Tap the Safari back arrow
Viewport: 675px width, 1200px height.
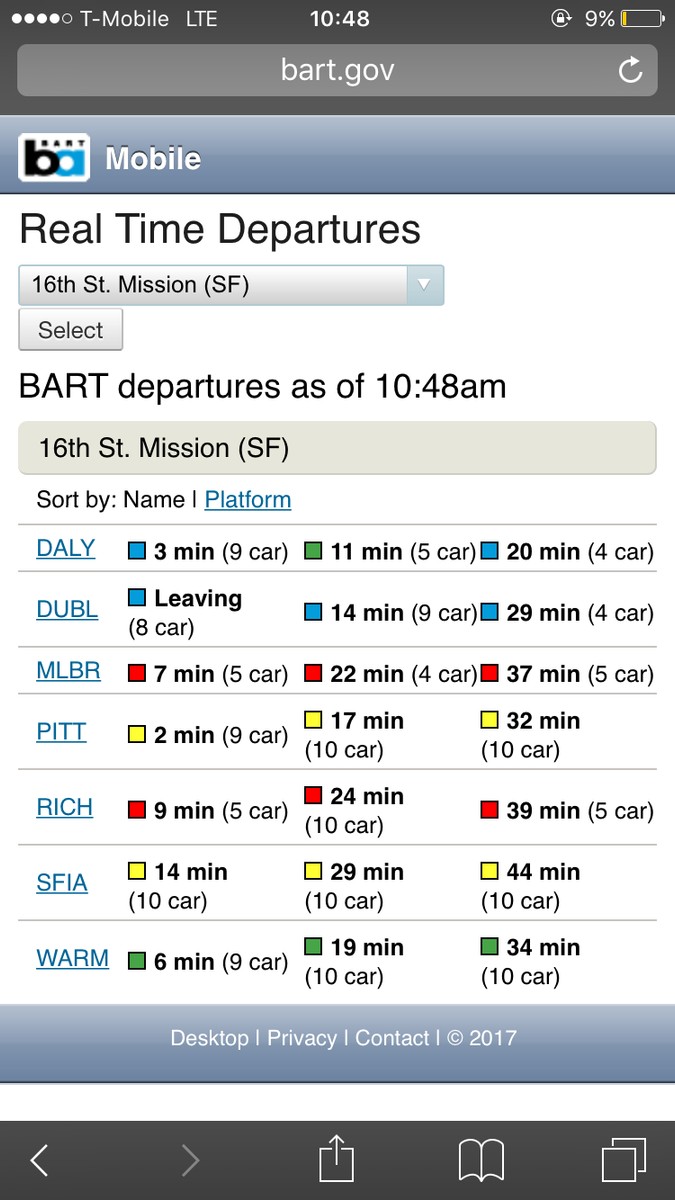click(x=38, y=1160)
